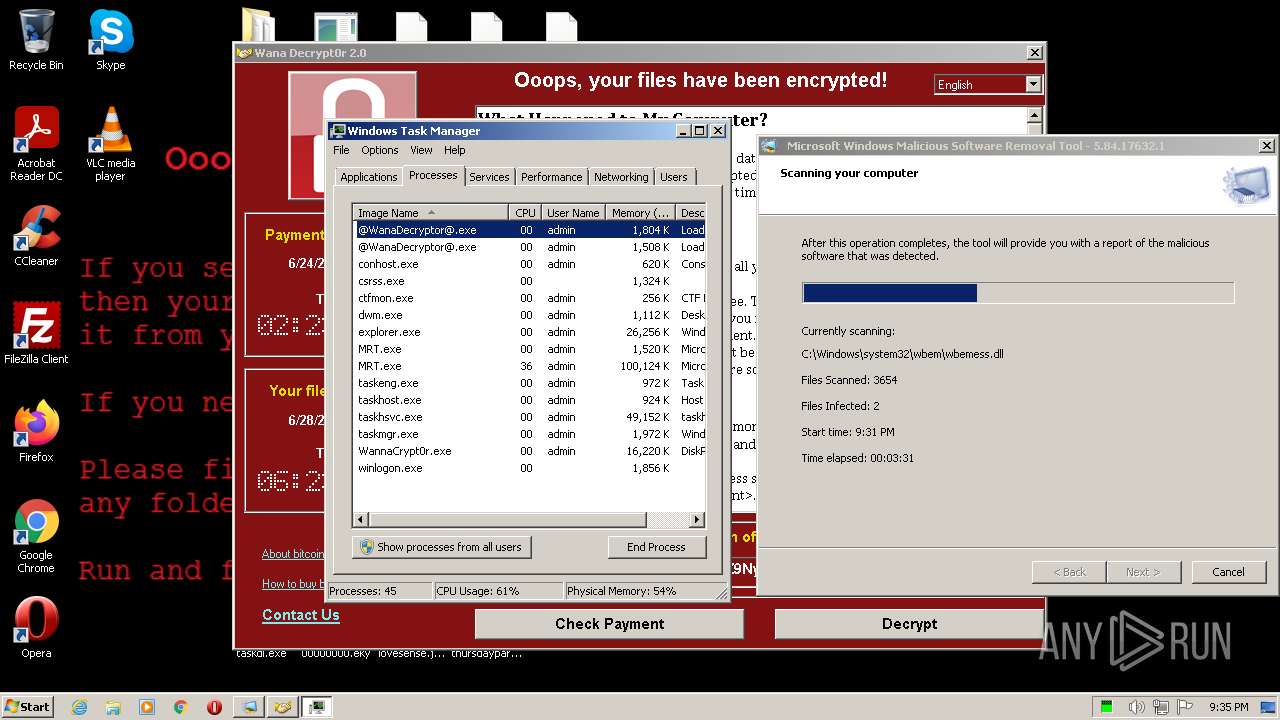The height and width of the screenshot is (720, 1280).
Task: Select the taskhsvc.exe process row
Action: (x=530, y=417)
